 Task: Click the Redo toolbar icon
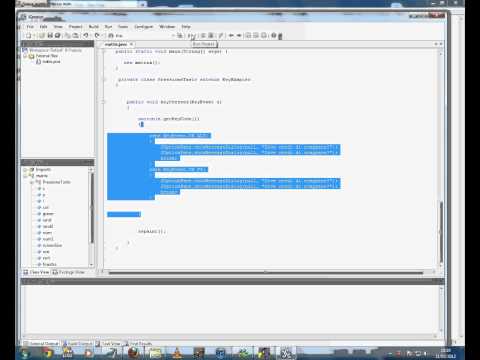coord(97,35)
